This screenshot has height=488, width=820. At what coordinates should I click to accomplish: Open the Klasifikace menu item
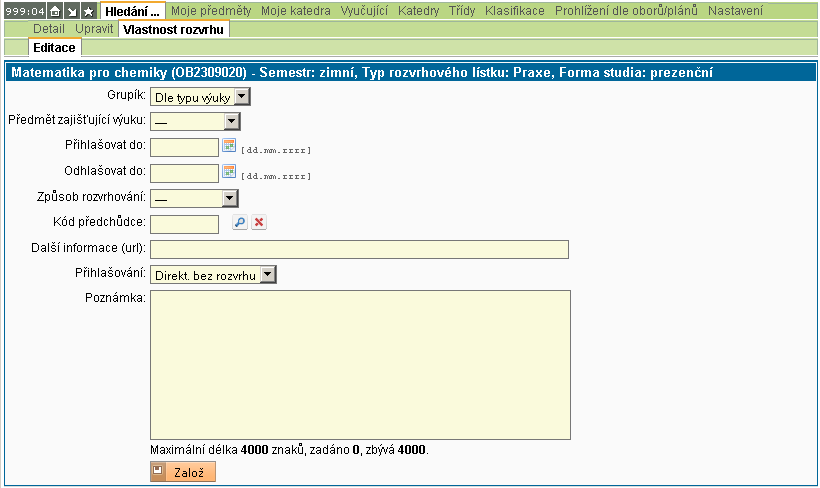(x=514, y=11)
